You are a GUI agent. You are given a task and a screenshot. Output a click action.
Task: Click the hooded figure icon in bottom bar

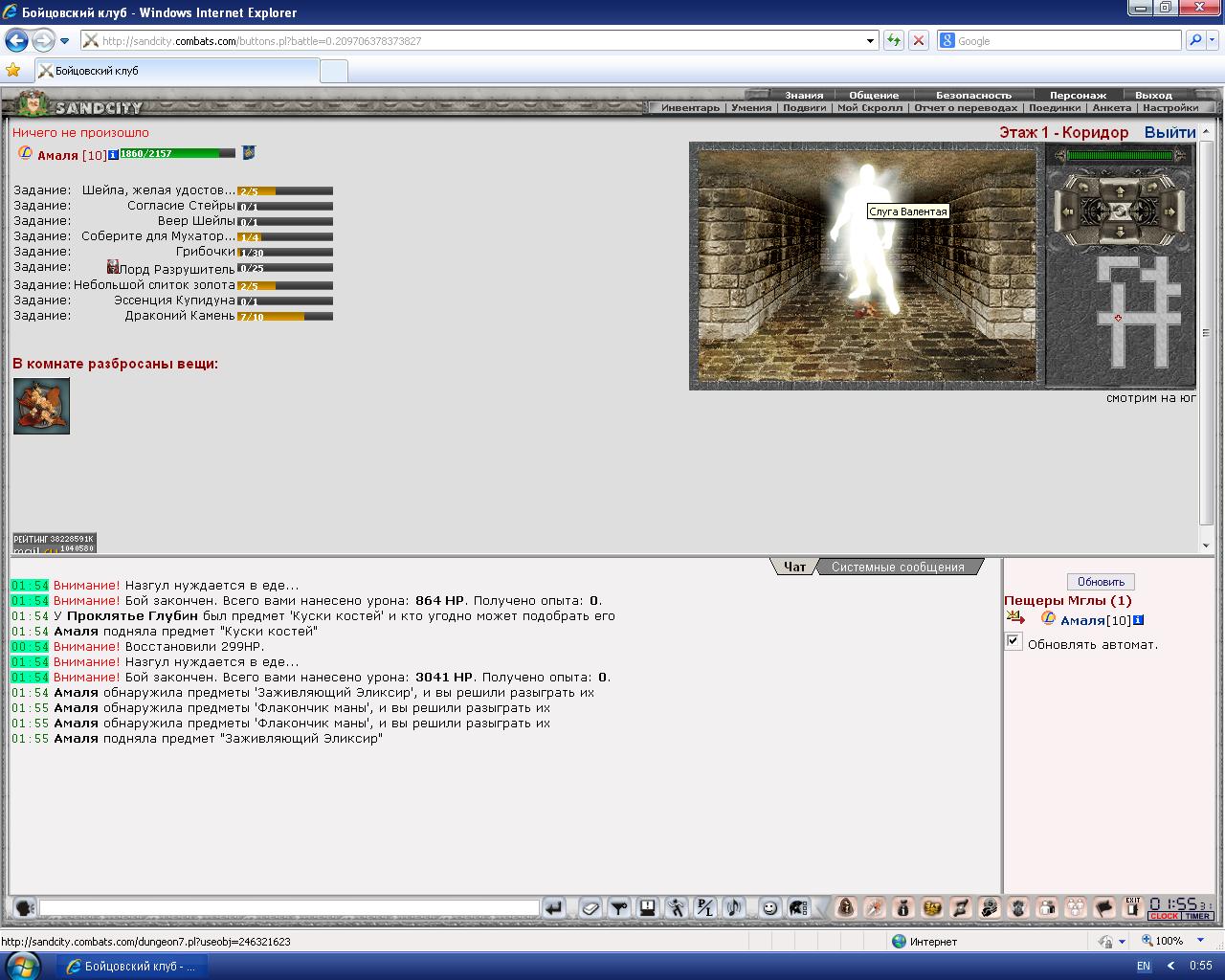pyautogui.click(x=845, y=907)
